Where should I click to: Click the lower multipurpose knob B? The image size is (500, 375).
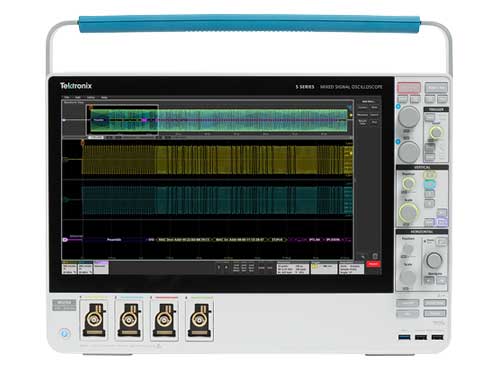coord(409,152)
